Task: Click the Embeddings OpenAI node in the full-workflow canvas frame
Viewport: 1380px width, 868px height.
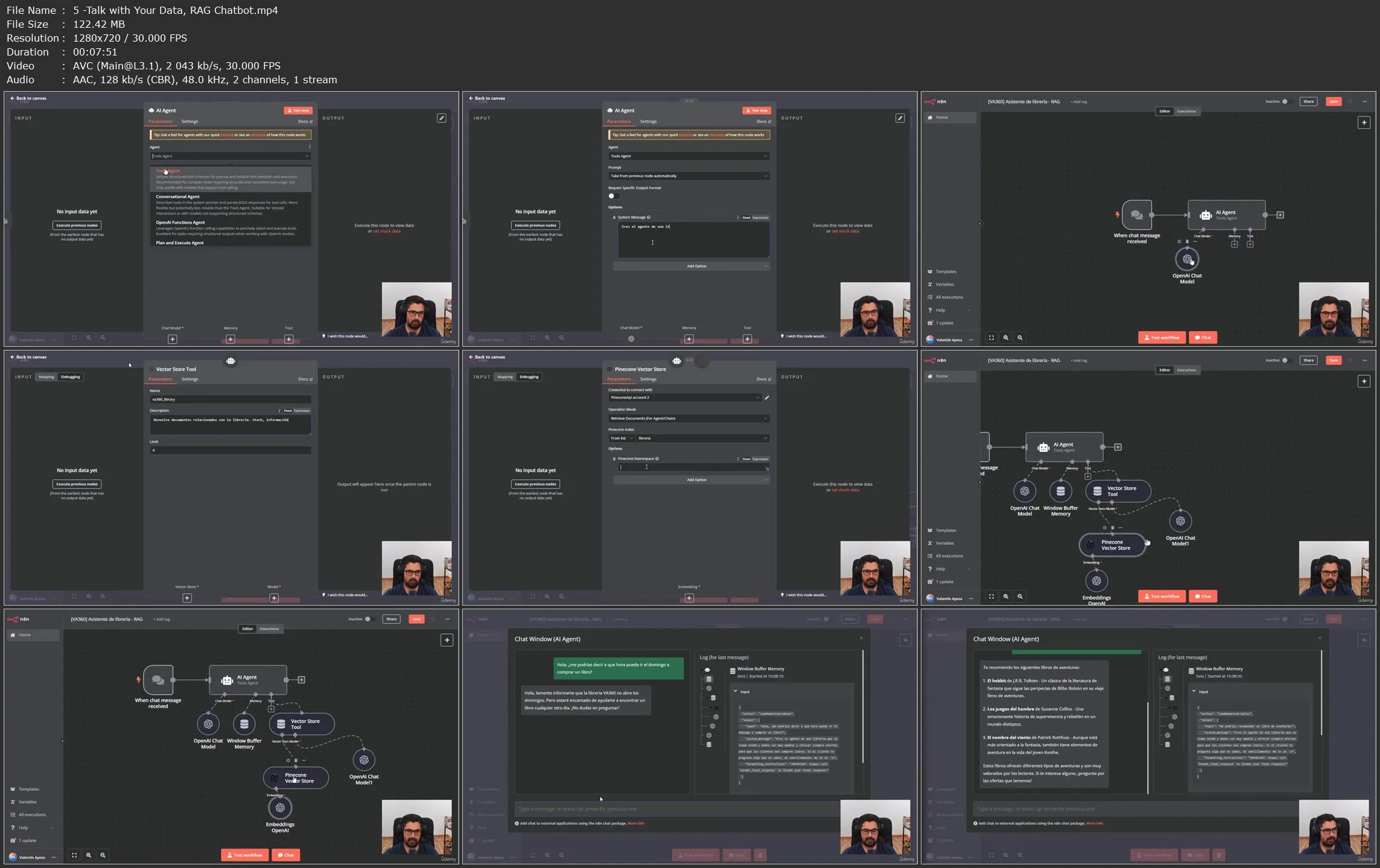Action: tap(280, 808)
